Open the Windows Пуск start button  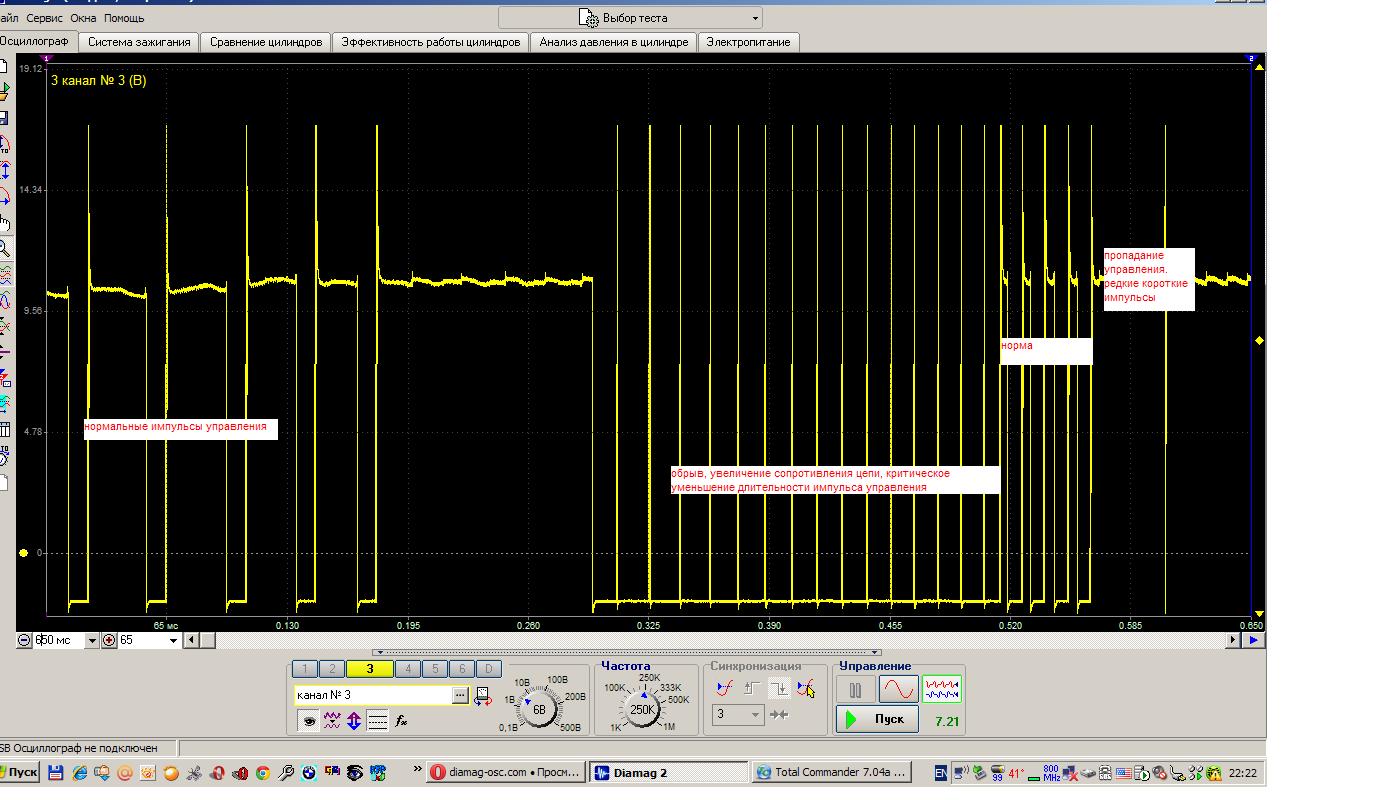click(x=19, y=772)
